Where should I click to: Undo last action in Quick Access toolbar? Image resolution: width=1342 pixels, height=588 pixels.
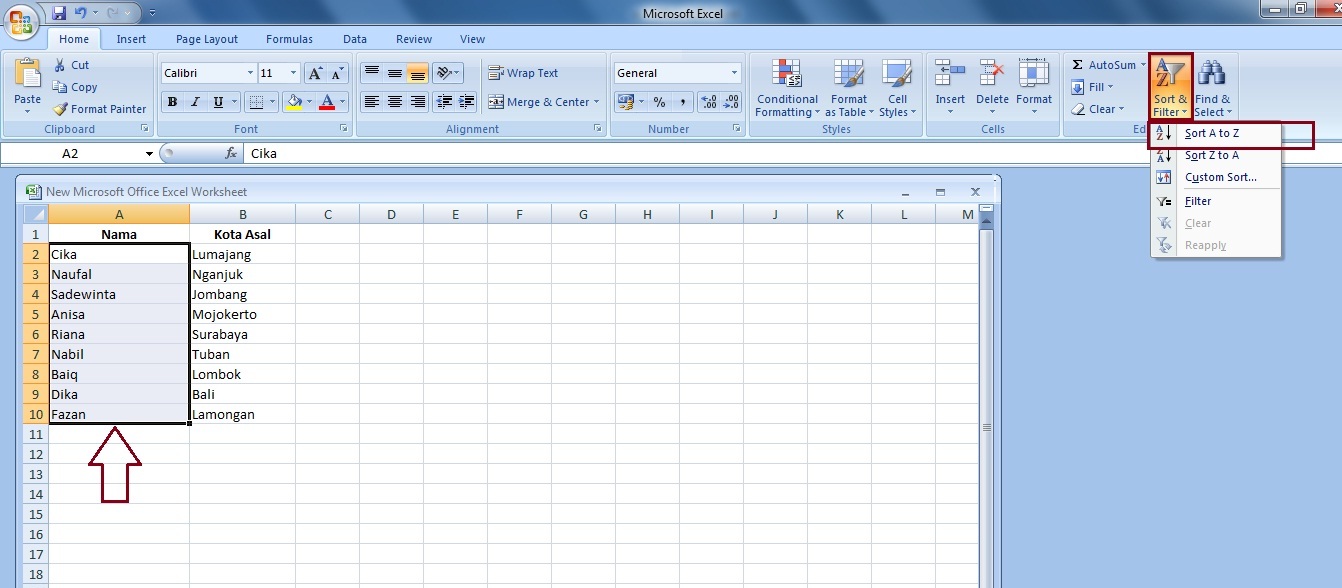tap(80, 13)
